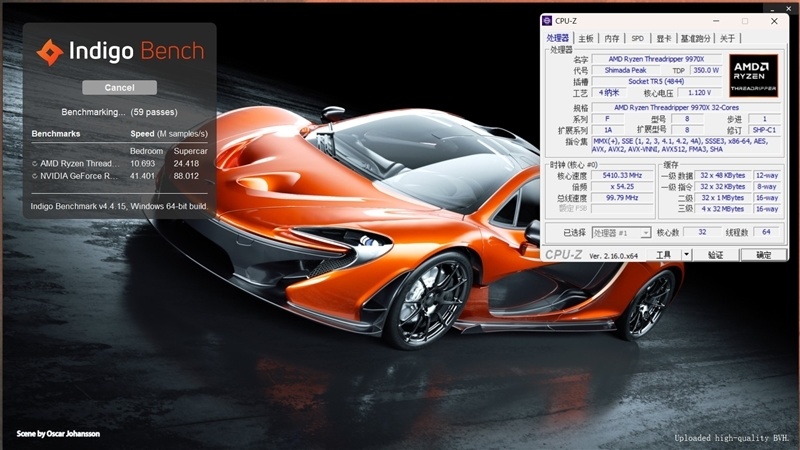The image size is (800, 450).
Task: Open the 工具 tools button
Action: click(x=663, y=255)
